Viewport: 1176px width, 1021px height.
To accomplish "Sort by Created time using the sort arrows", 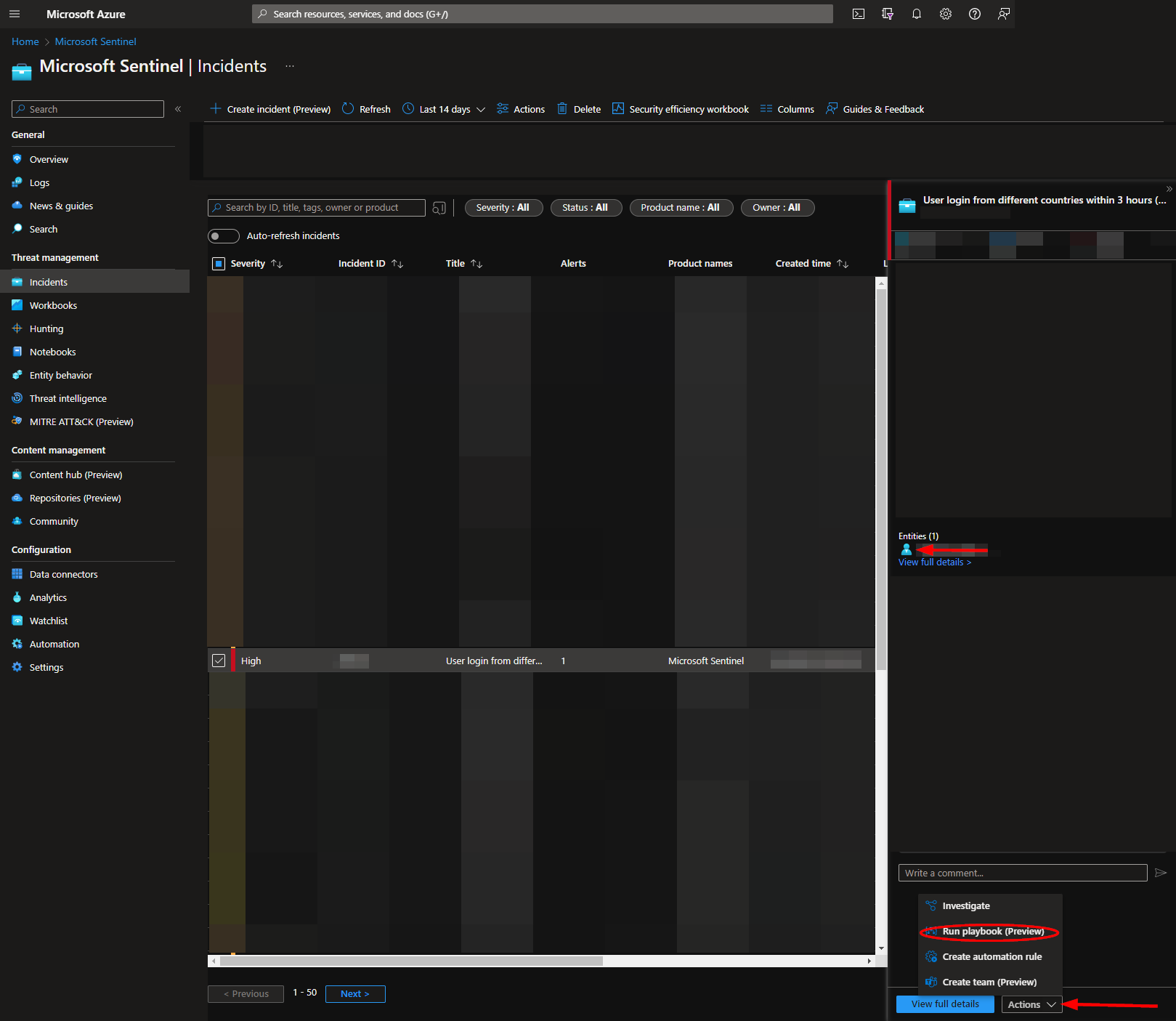I will 843,264.
